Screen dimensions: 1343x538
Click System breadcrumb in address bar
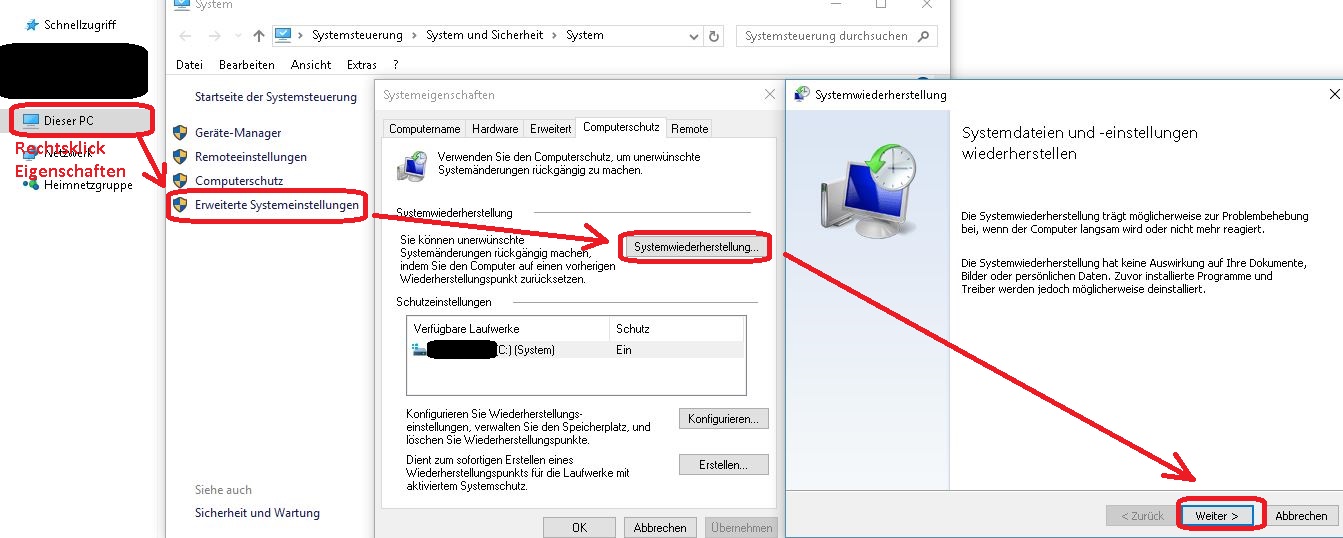tap(585, 35)
